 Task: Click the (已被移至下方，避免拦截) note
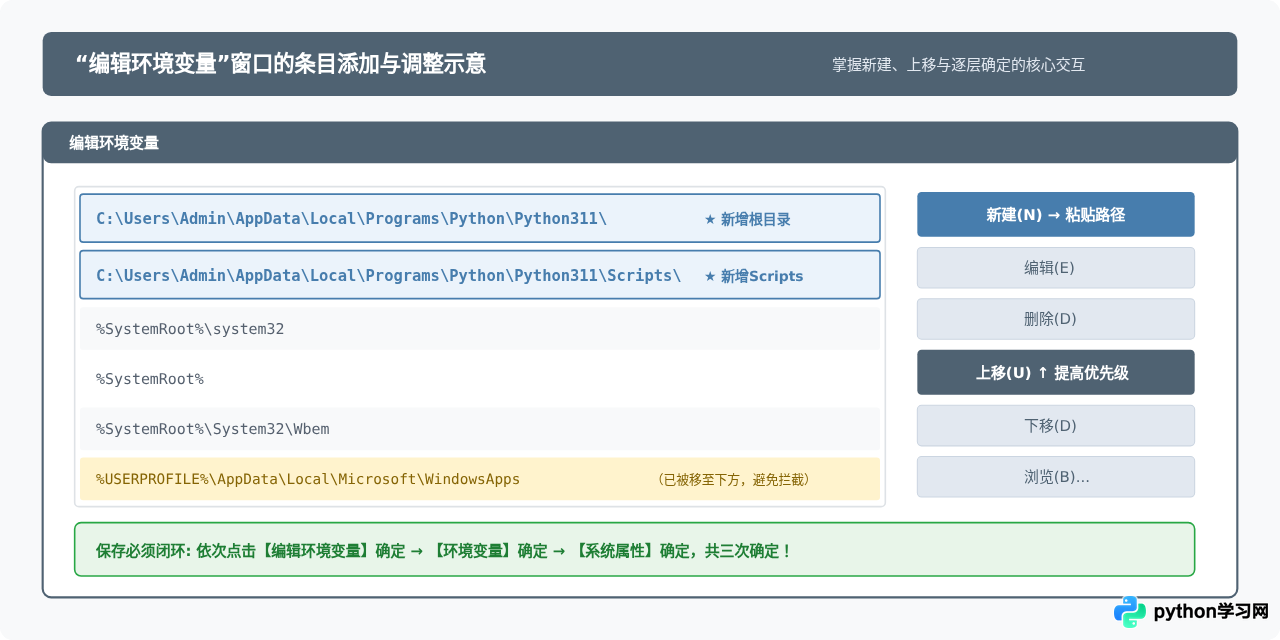(733, 480)
